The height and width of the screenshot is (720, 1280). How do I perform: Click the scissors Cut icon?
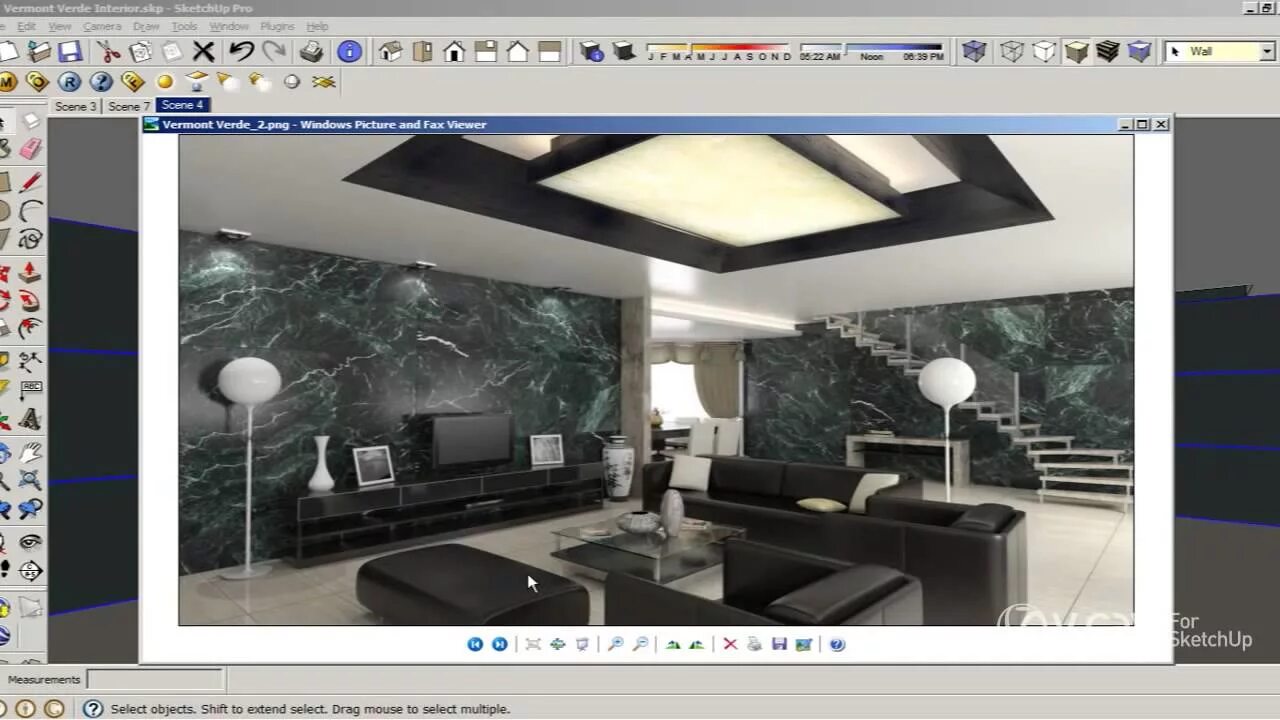coord(109,51)
